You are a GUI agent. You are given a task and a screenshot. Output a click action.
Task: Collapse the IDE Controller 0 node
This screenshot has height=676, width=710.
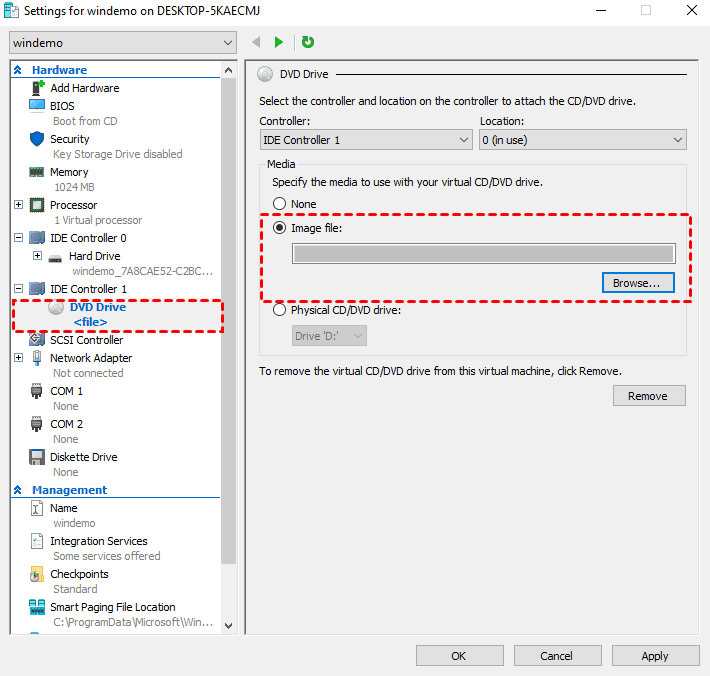[19, 237]
